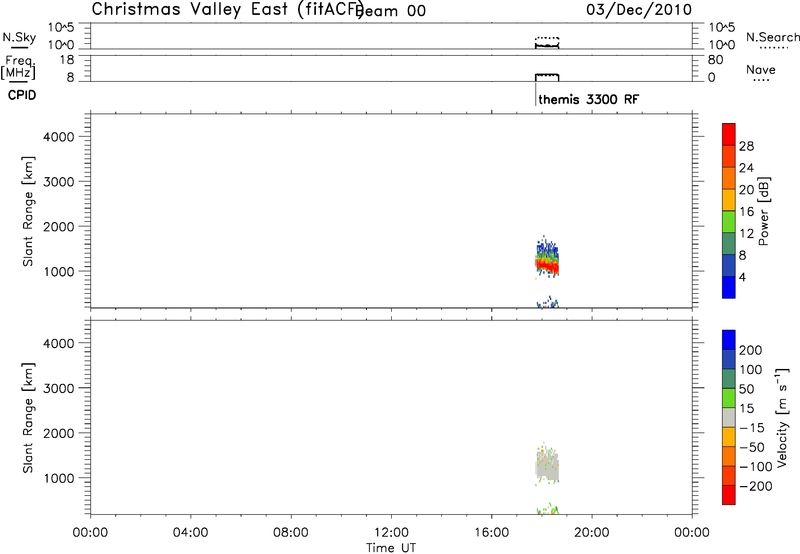Select the 03/Dec/2010 date text

tap(639, 10)
